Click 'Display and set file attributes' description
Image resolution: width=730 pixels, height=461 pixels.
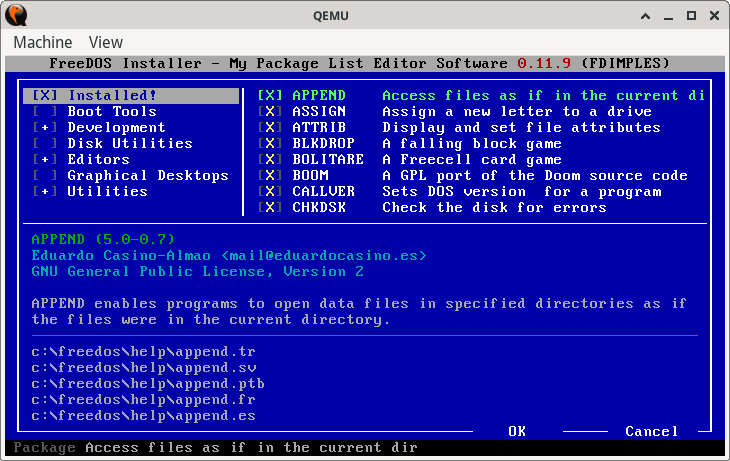pyautogui.click(x=521, y=127)
